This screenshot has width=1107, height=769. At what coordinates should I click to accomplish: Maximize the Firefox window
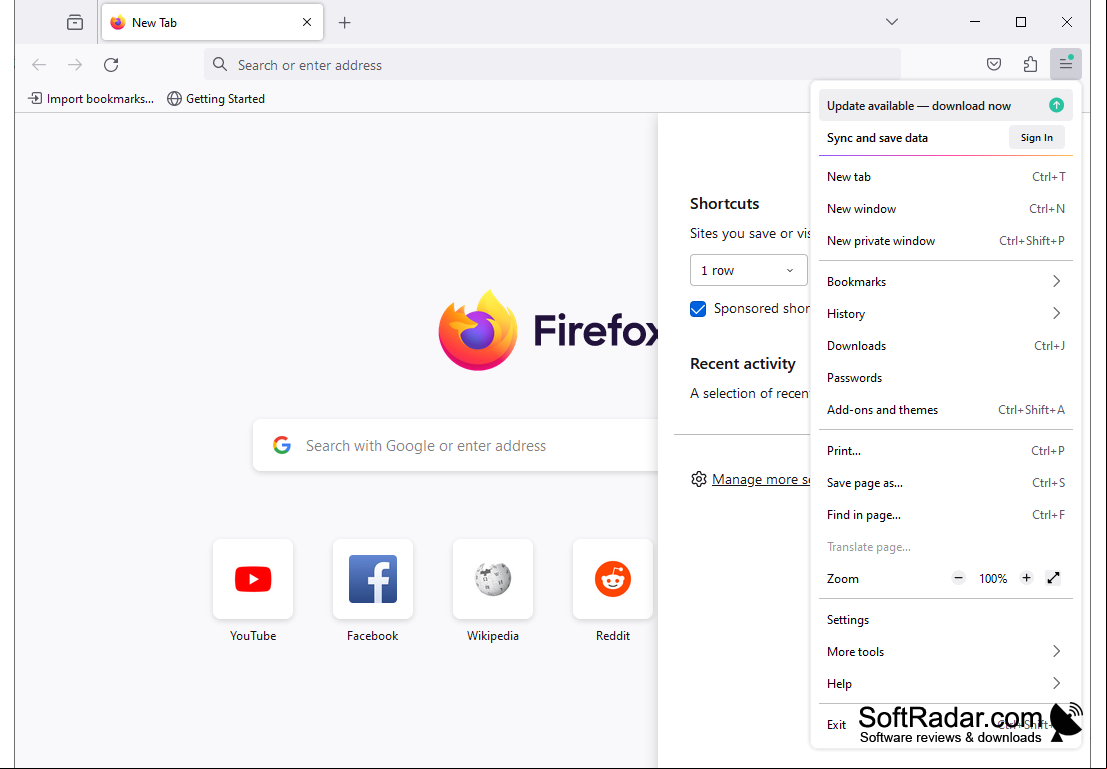[x=1021, y=22]
